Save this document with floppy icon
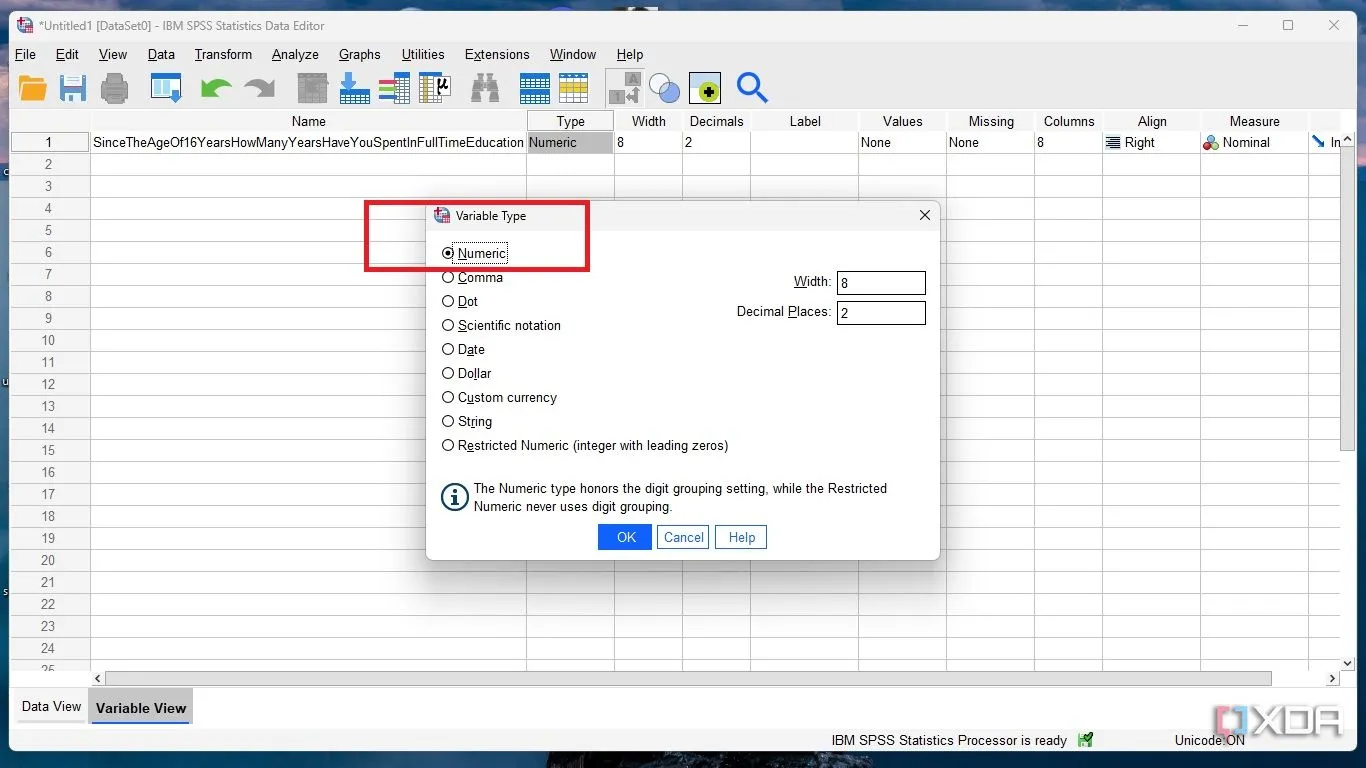The height and width of the screenshot is (768, 1366). [73, 88]
